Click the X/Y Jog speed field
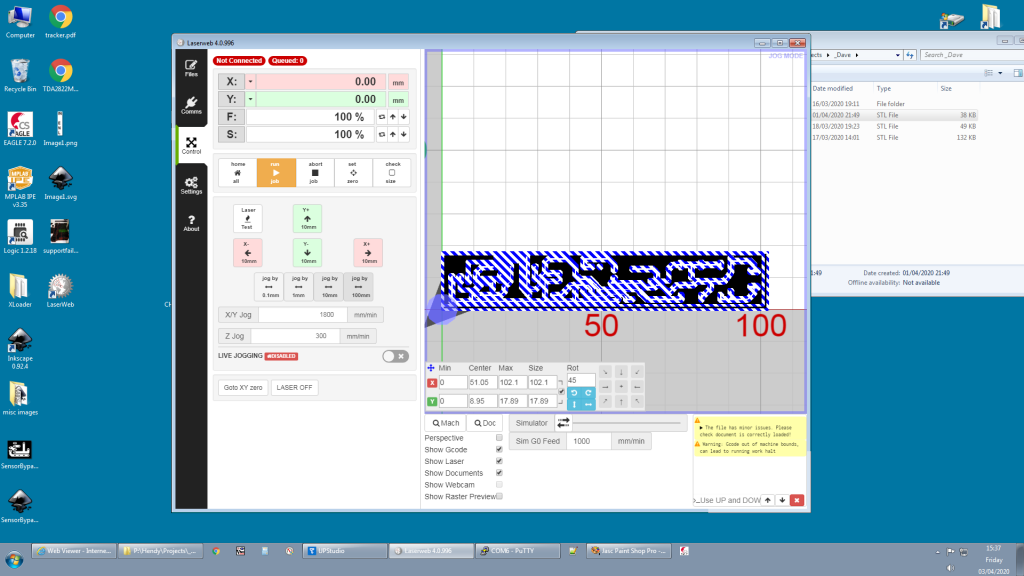The image size is (1024, 576). [320, 315]
